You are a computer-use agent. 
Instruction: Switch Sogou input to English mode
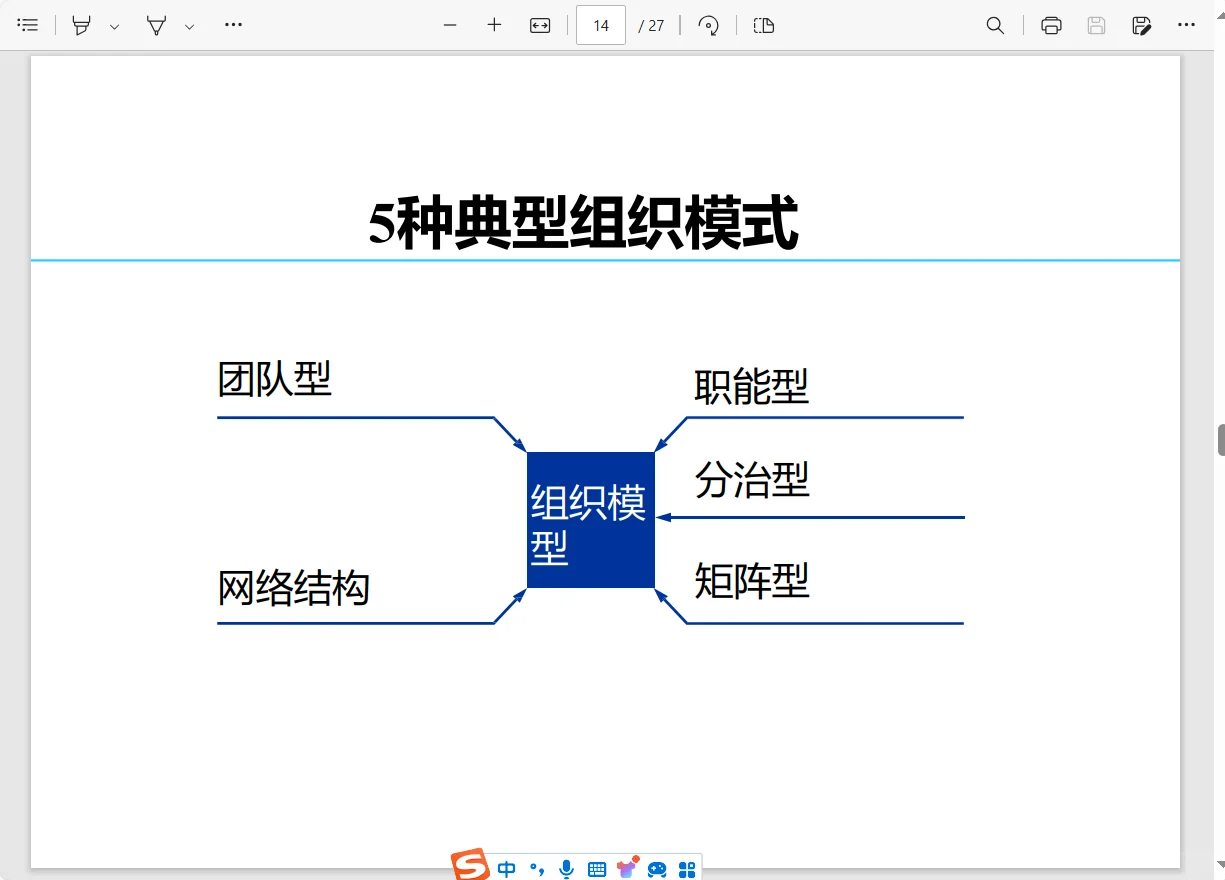[507, 869]
